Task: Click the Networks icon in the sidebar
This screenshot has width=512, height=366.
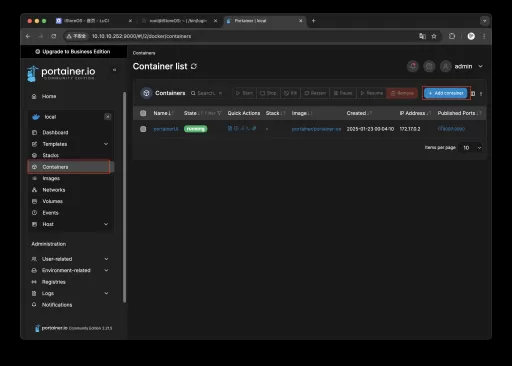Action: click(34, 190)
